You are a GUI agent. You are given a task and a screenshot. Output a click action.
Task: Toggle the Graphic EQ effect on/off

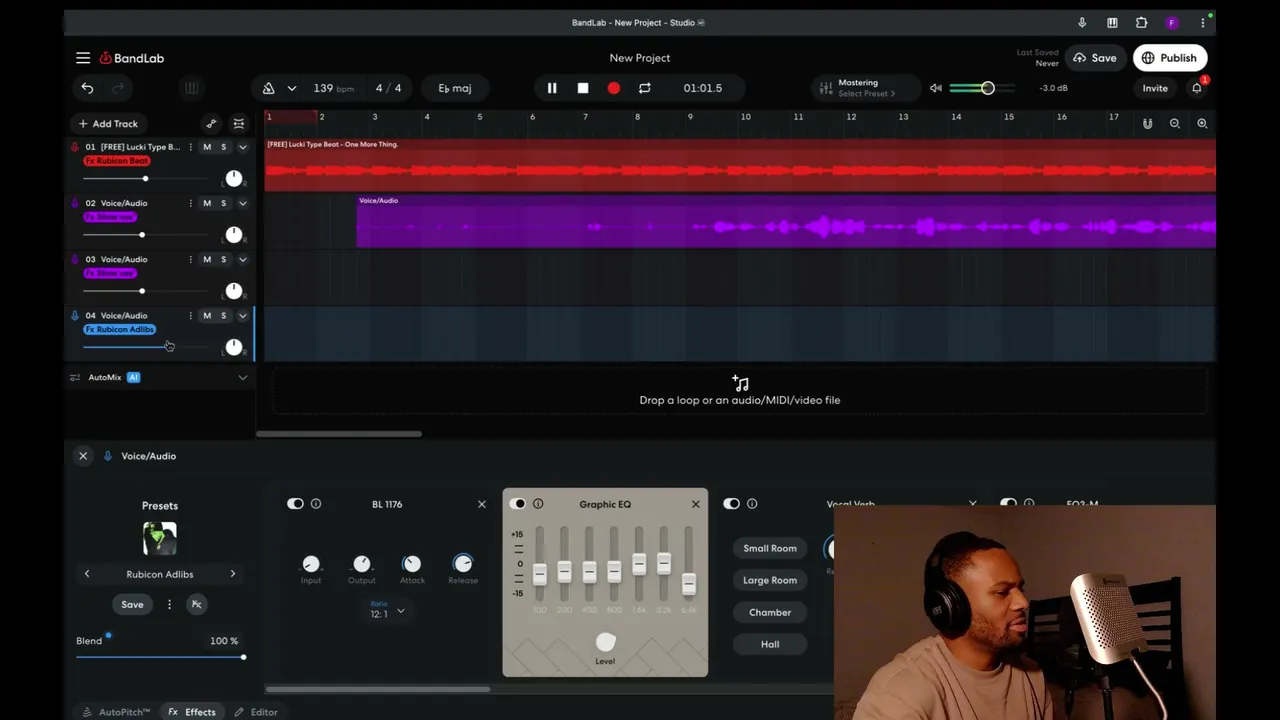click(x=517, y=504)
